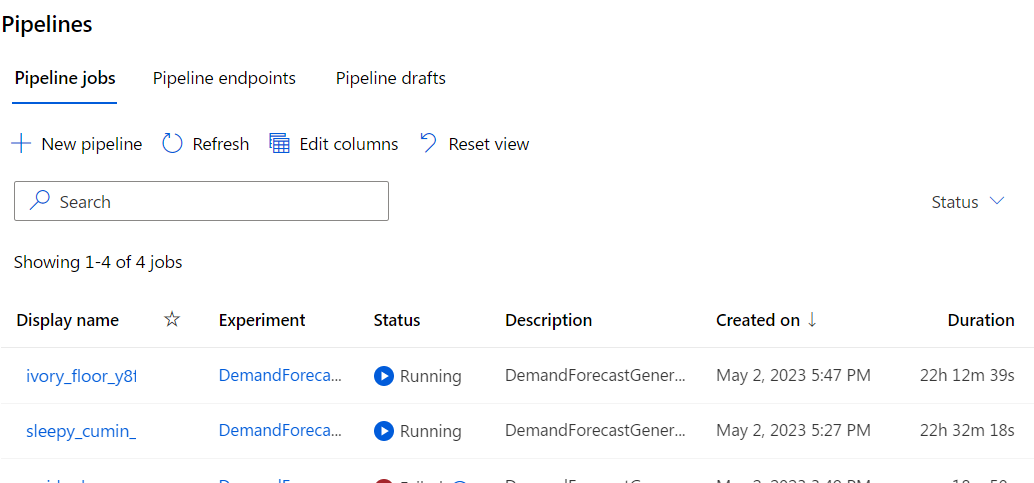Image resolution: width=1034 pixels, height=483 pixels.
Task: Click Running status icon for ivory_floor job
Action: click(x=383, y=376)
